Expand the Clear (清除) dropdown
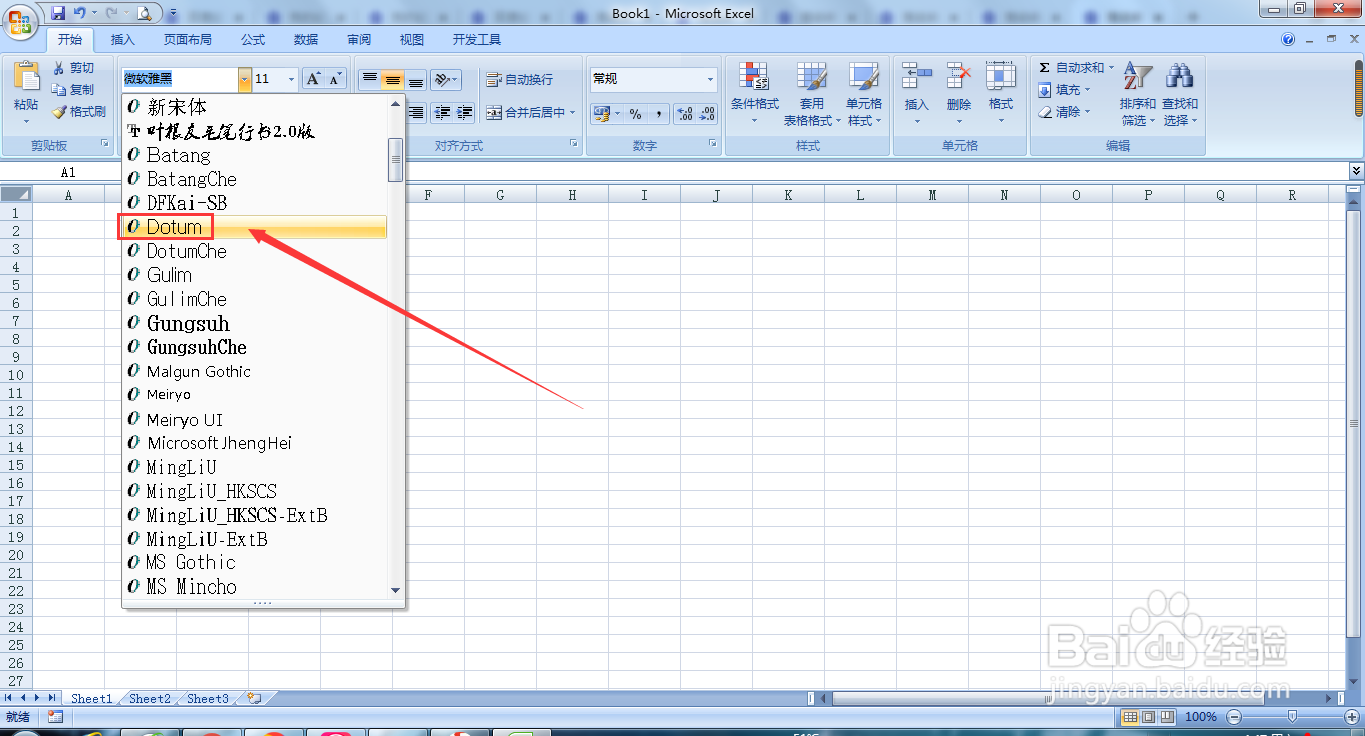The height and width of the screenshot is (736, 1365). (1087, 112)
